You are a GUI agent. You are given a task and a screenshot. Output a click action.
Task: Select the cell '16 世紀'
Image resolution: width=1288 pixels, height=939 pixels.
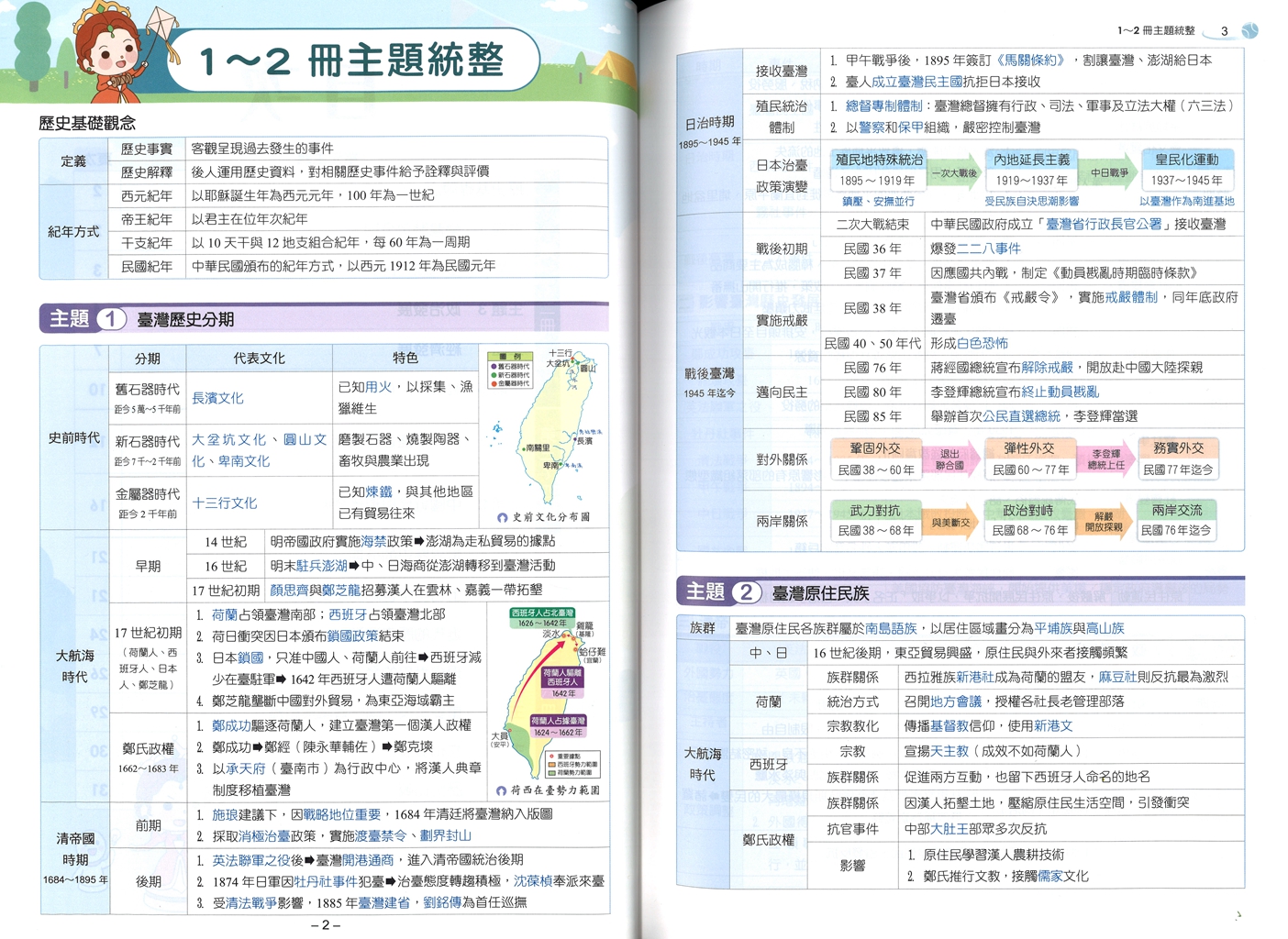225,566
